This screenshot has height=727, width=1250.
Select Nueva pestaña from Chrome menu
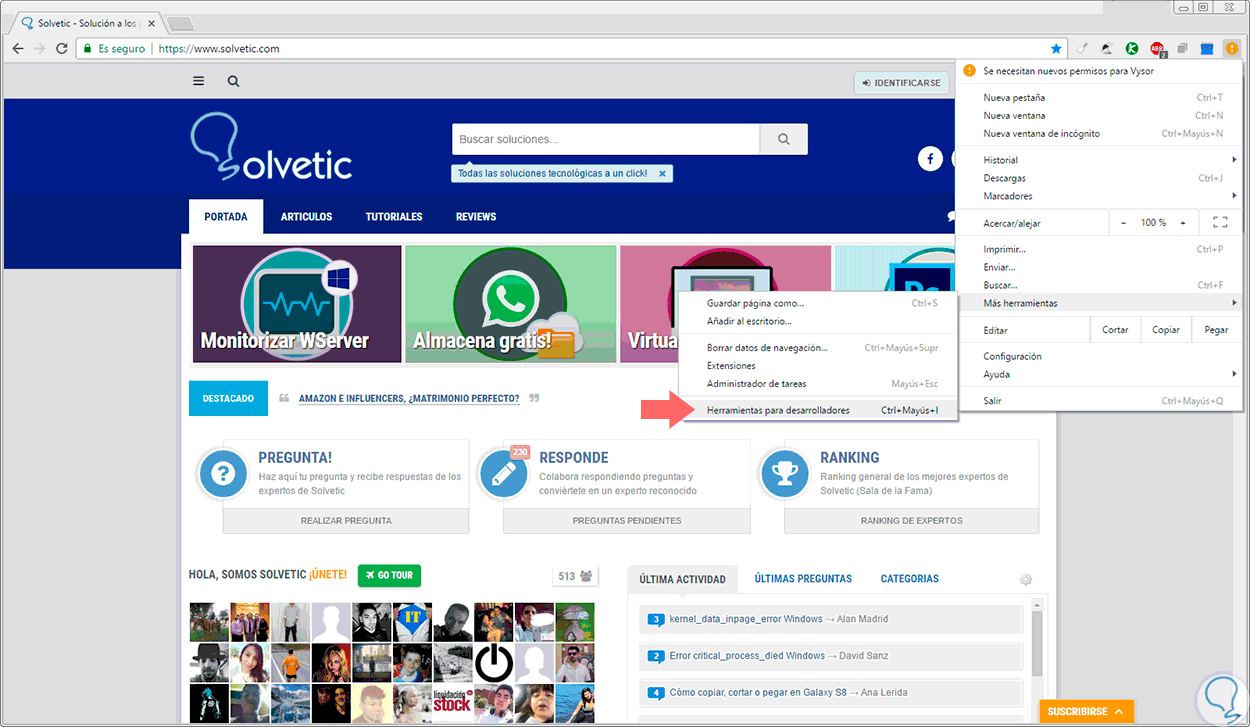[x=1102, y=98]
